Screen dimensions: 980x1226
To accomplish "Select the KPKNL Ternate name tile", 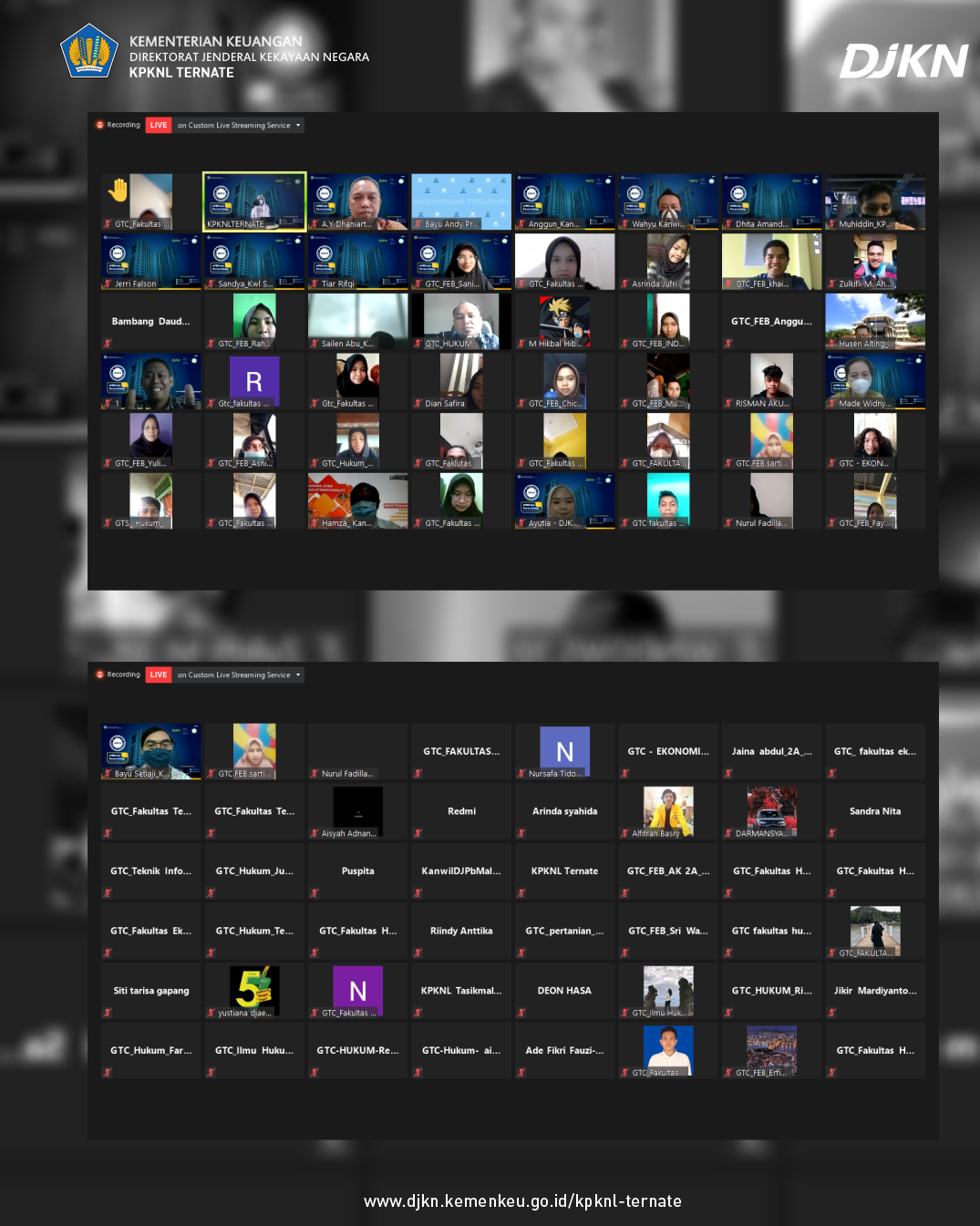I will pos(564,871).
